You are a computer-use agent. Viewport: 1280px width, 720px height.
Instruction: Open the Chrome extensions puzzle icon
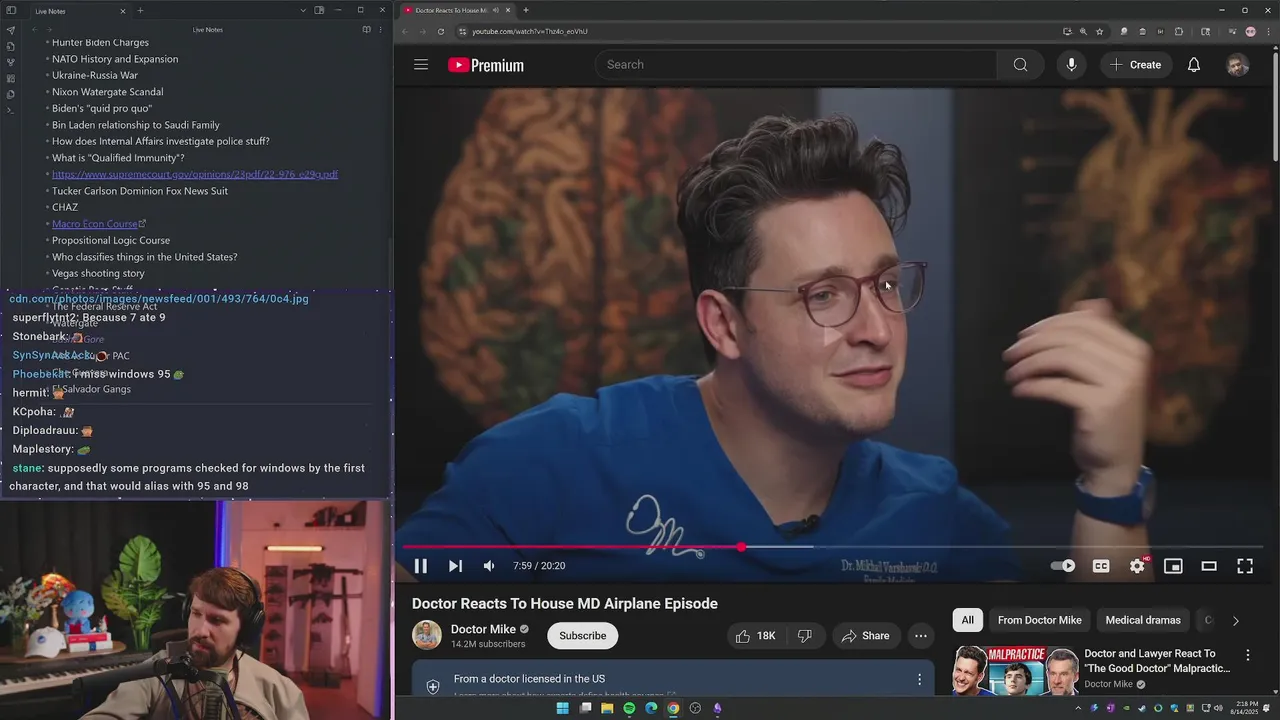[1179, 31]
